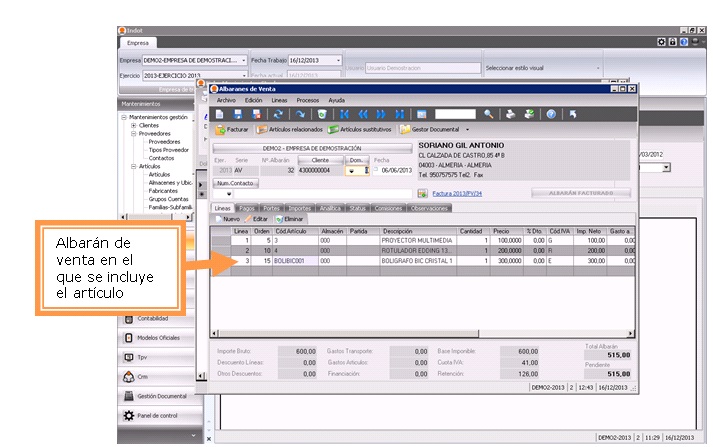The height and width of the screenshot is (447, 713).
Task: Open Artículos sustitutivos
Action: [x=360, y=129]
